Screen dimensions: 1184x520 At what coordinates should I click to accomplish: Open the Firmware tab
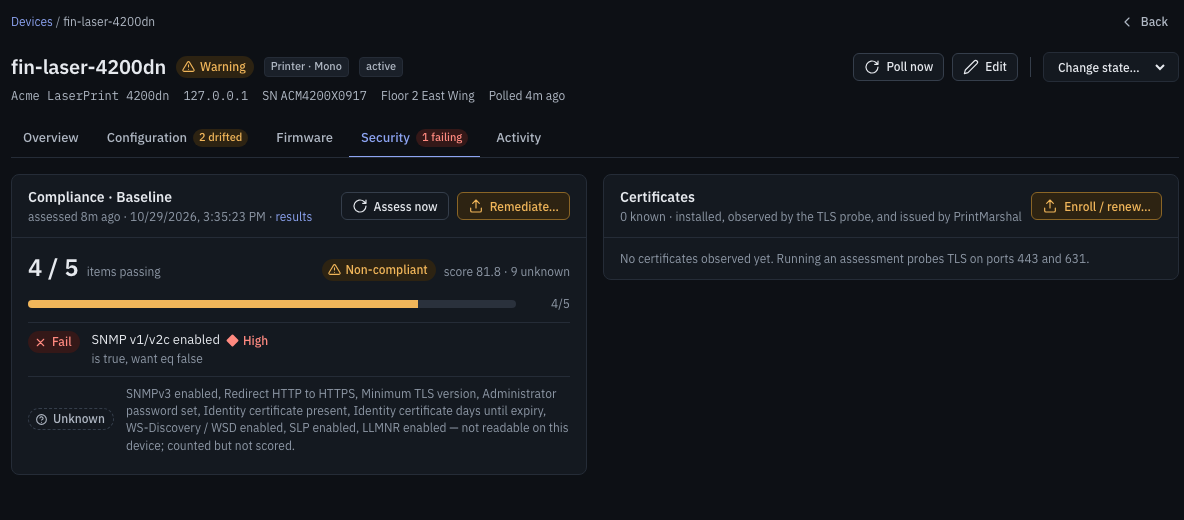coord(304,137)
